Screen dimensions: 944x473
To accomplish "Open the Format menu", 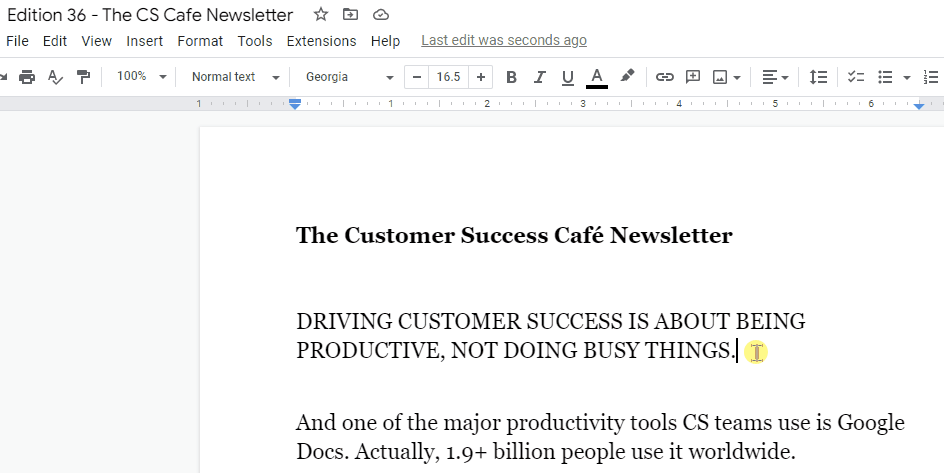I will pyautogui.click(x=200, y=41).
